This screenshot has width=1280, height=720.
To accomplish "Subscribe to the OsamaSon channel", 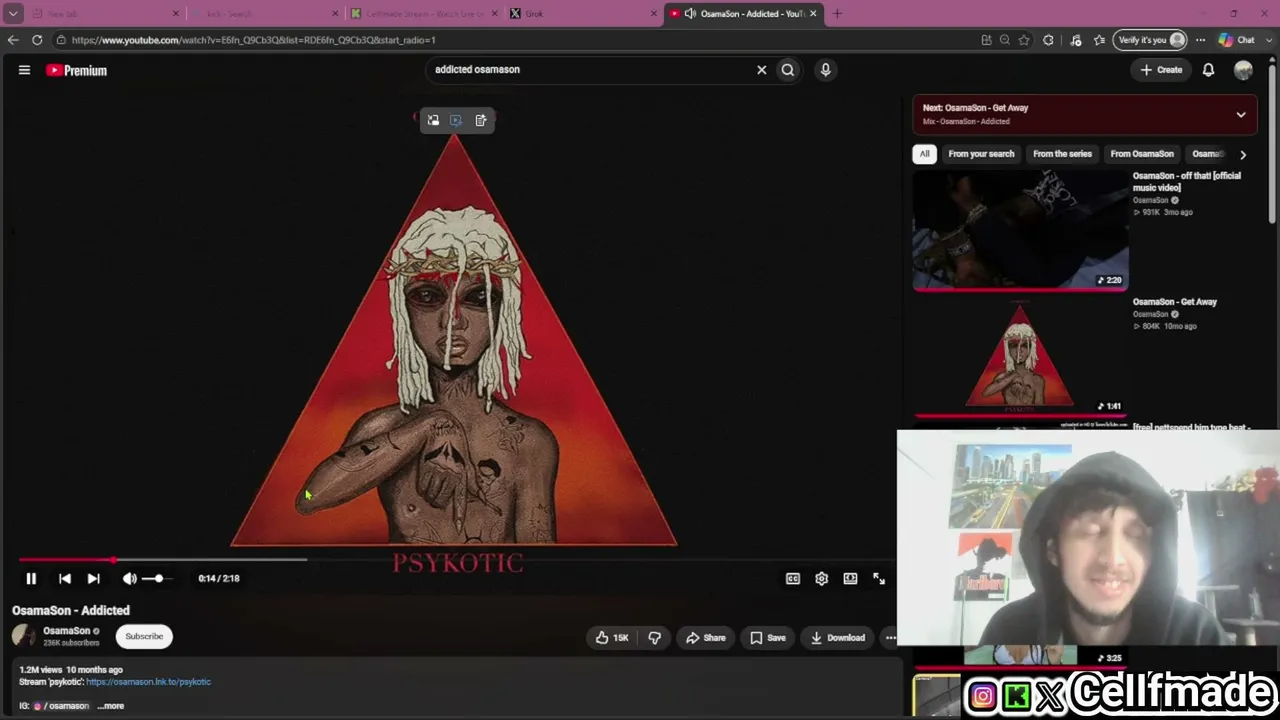I will tap(144, 636).
